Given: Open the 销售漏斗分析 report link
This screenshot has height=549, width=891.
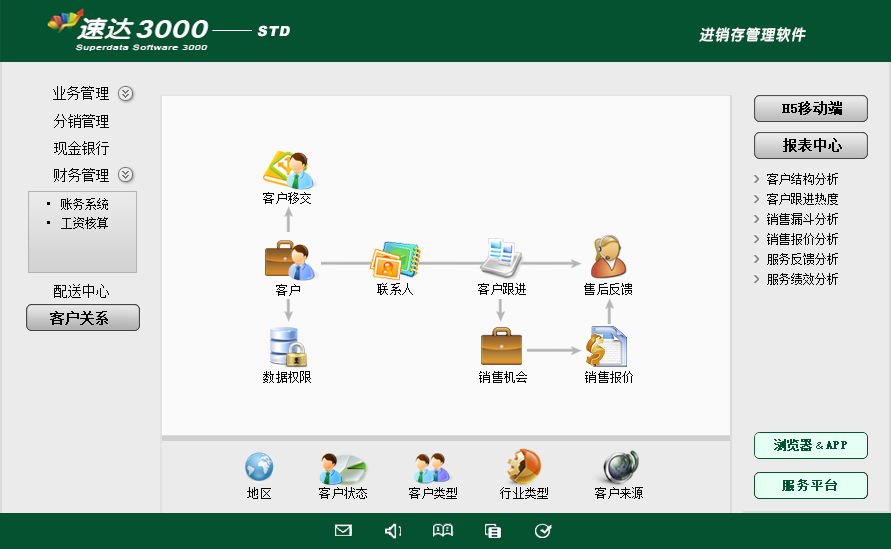Looking at the screenshot, I should pyautogui.click(x=802, y=219).
